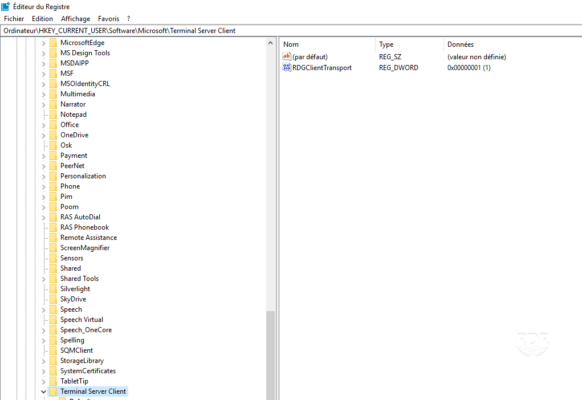Expand the OneDrive key

(43, 135)
